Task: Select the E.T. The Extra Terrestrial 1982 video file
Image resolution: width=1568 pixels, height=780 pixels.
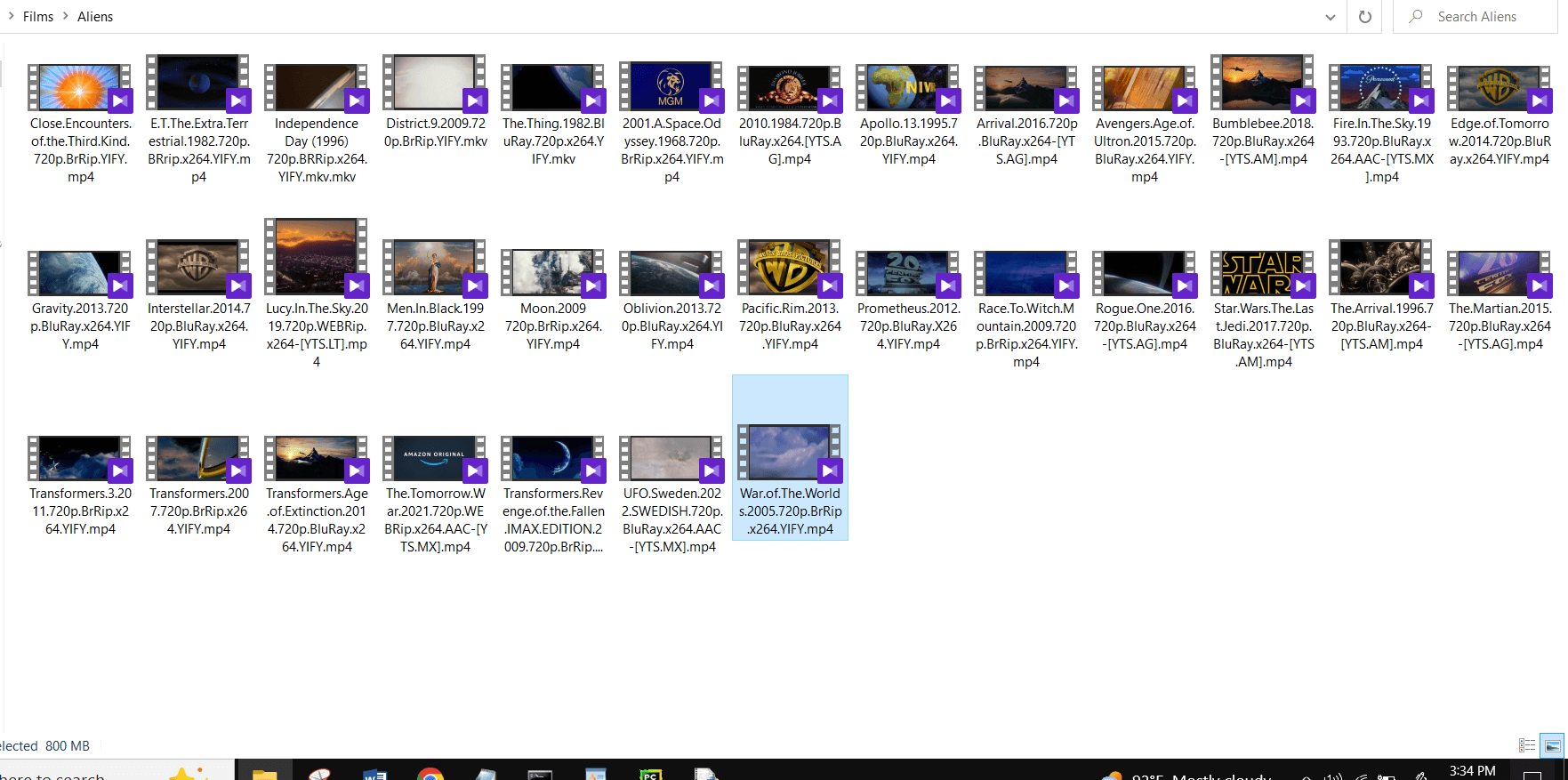Action: (198, 83)
